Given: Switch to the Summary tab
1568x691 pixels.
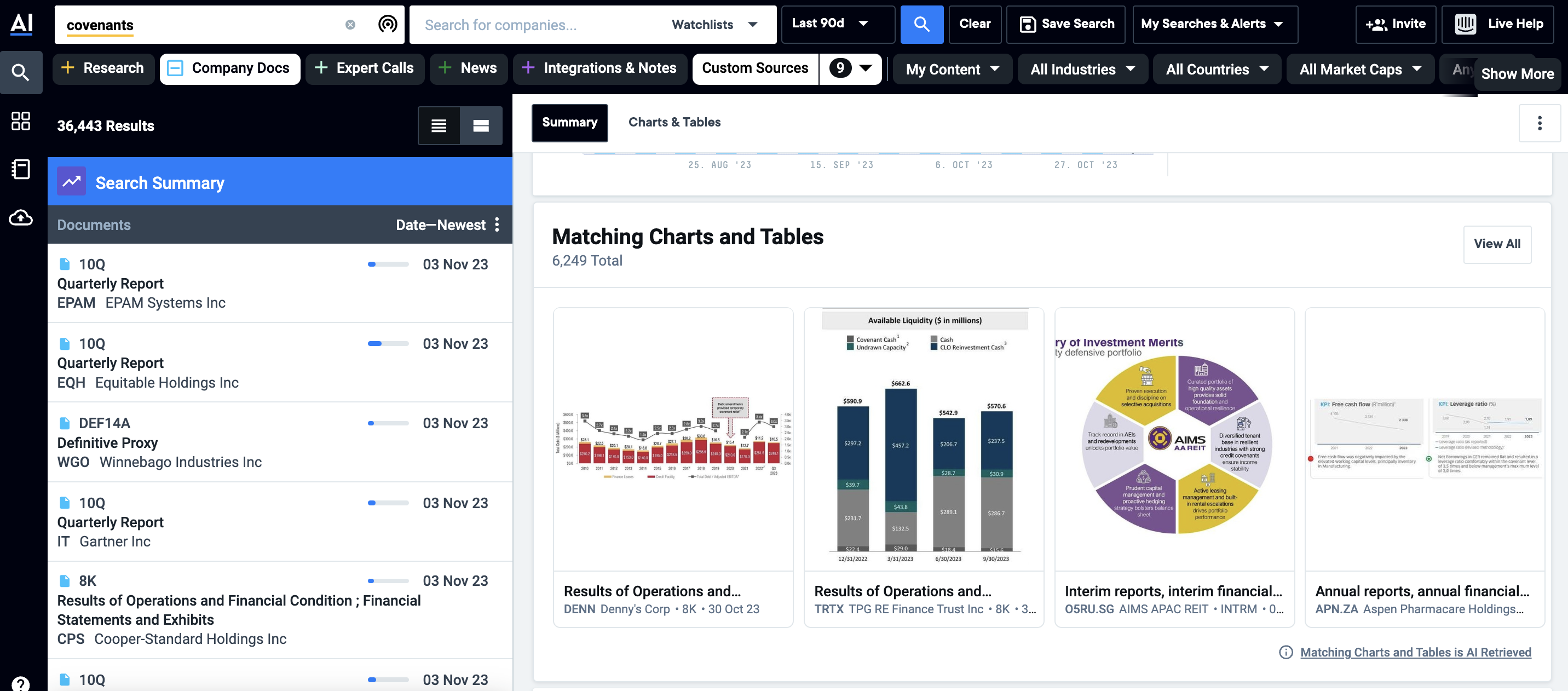Looking at the screenshot, I should (569, 122).
